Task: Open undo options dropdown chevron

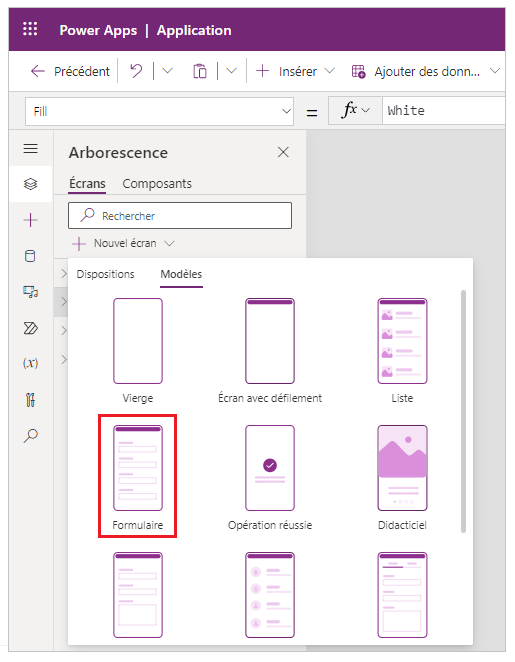Action: pyautogui.click(x=168, y=71)
